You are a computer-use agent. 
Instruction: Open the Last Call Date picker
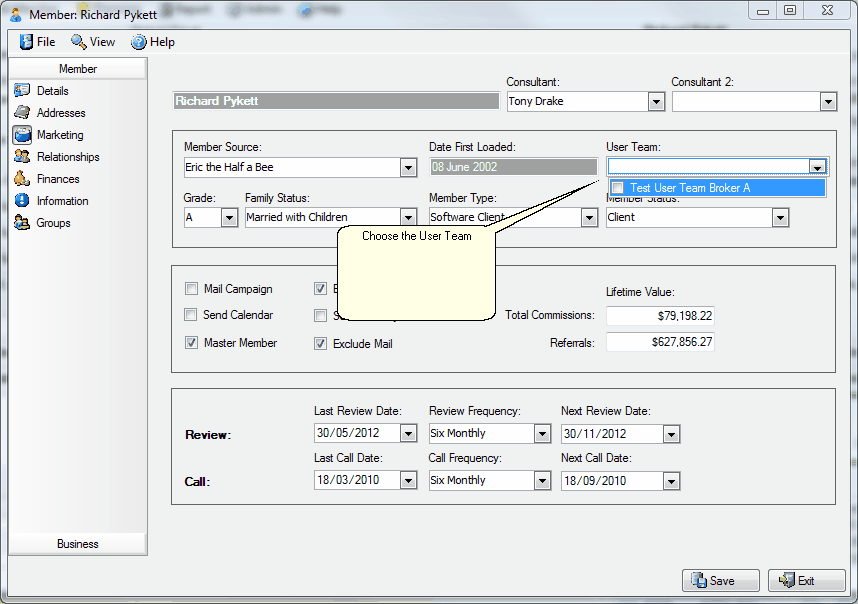click(x=408, y=481)
